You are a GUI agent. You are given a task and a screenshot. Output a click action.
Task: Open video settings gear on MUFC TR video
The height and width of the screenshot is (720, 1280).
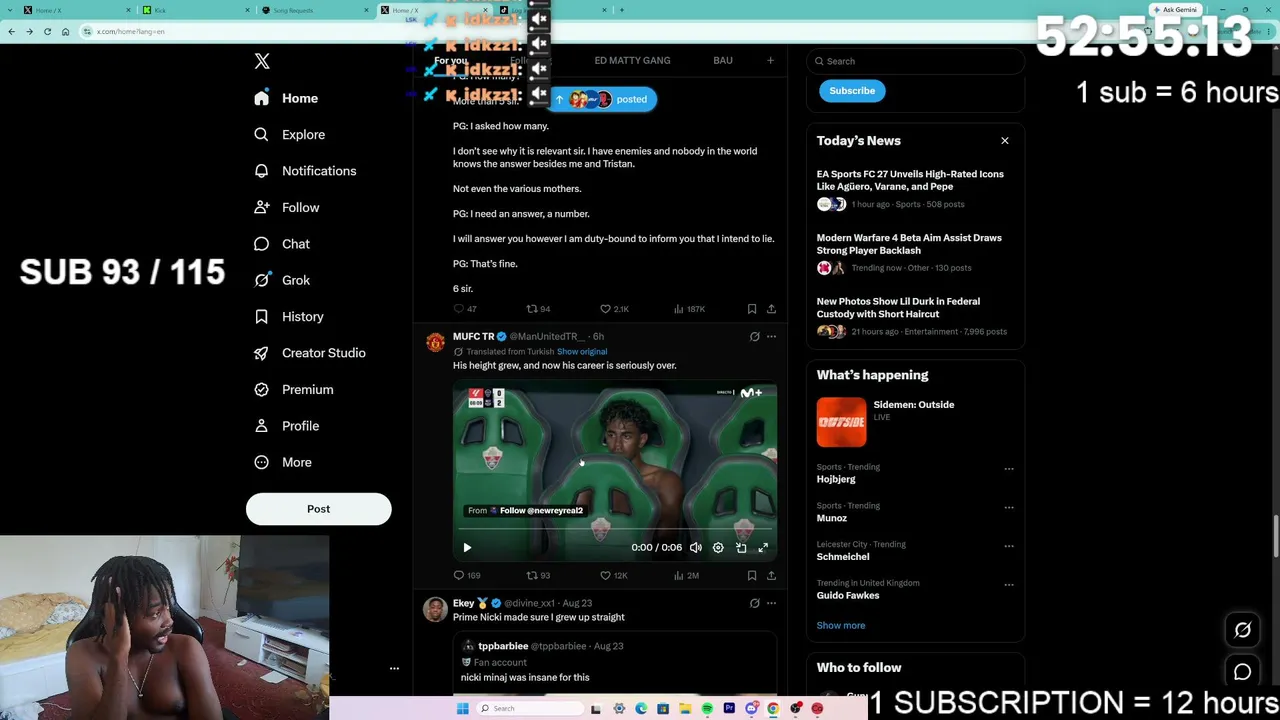pyautogui.click(x=718, y=547)
